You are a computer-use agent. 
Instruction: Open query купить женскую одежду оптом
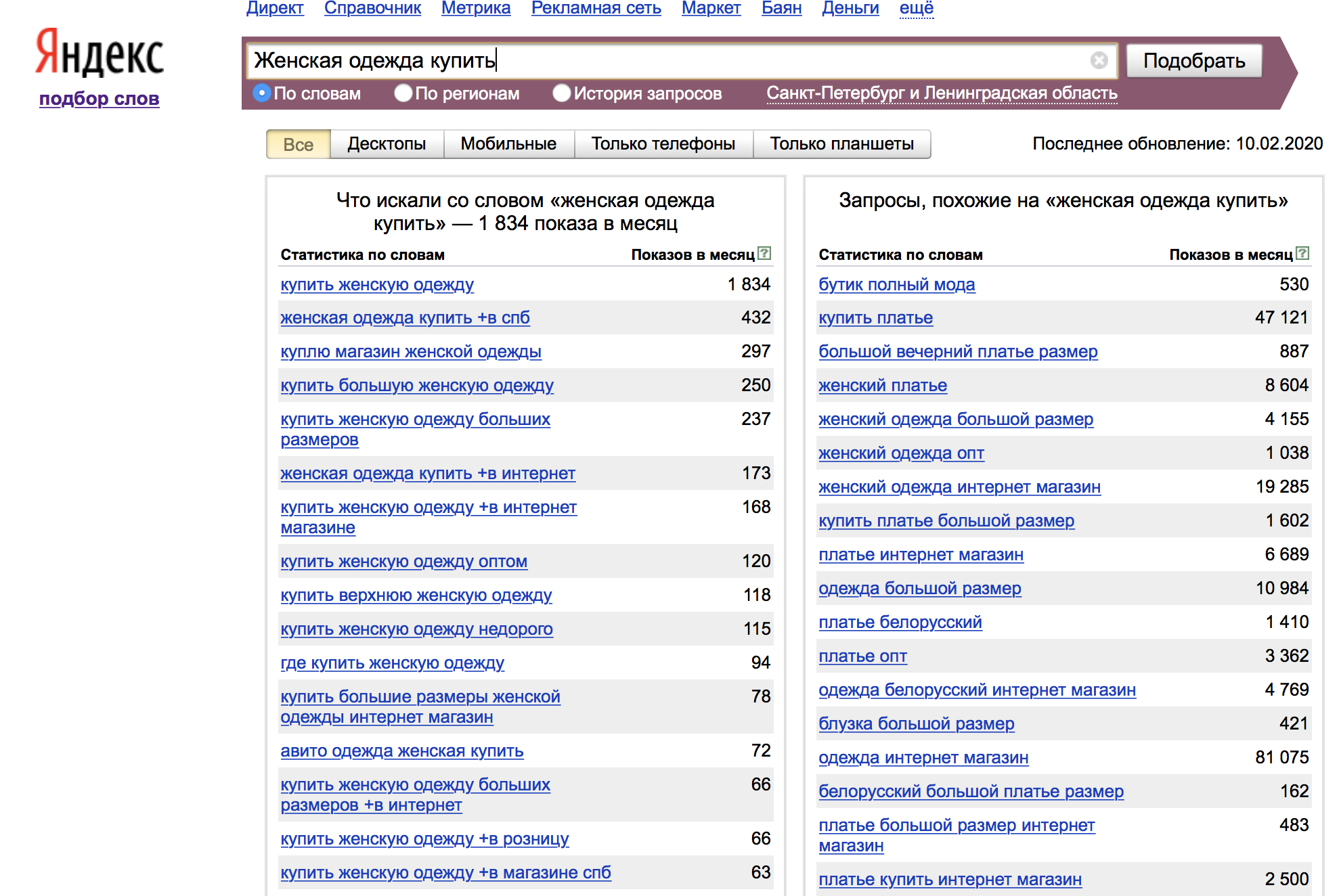click(404, 562)
